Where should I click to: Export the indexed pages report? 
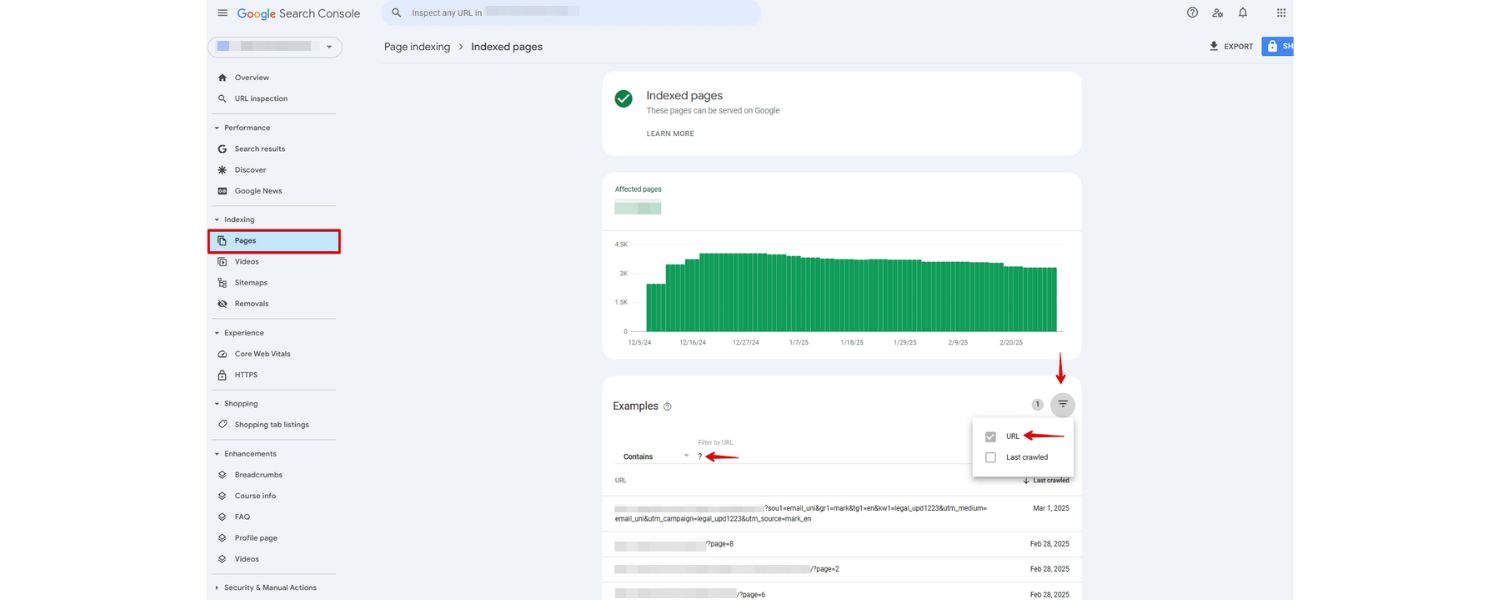(1231, 46)
